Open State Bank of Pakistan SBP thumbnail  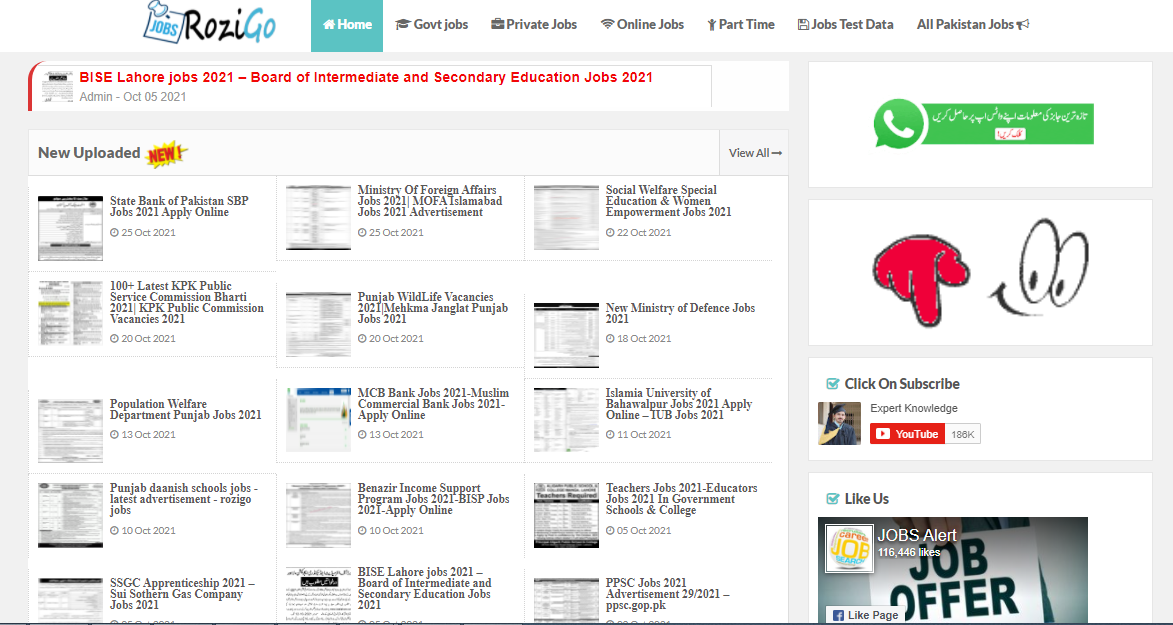(70, 228)
